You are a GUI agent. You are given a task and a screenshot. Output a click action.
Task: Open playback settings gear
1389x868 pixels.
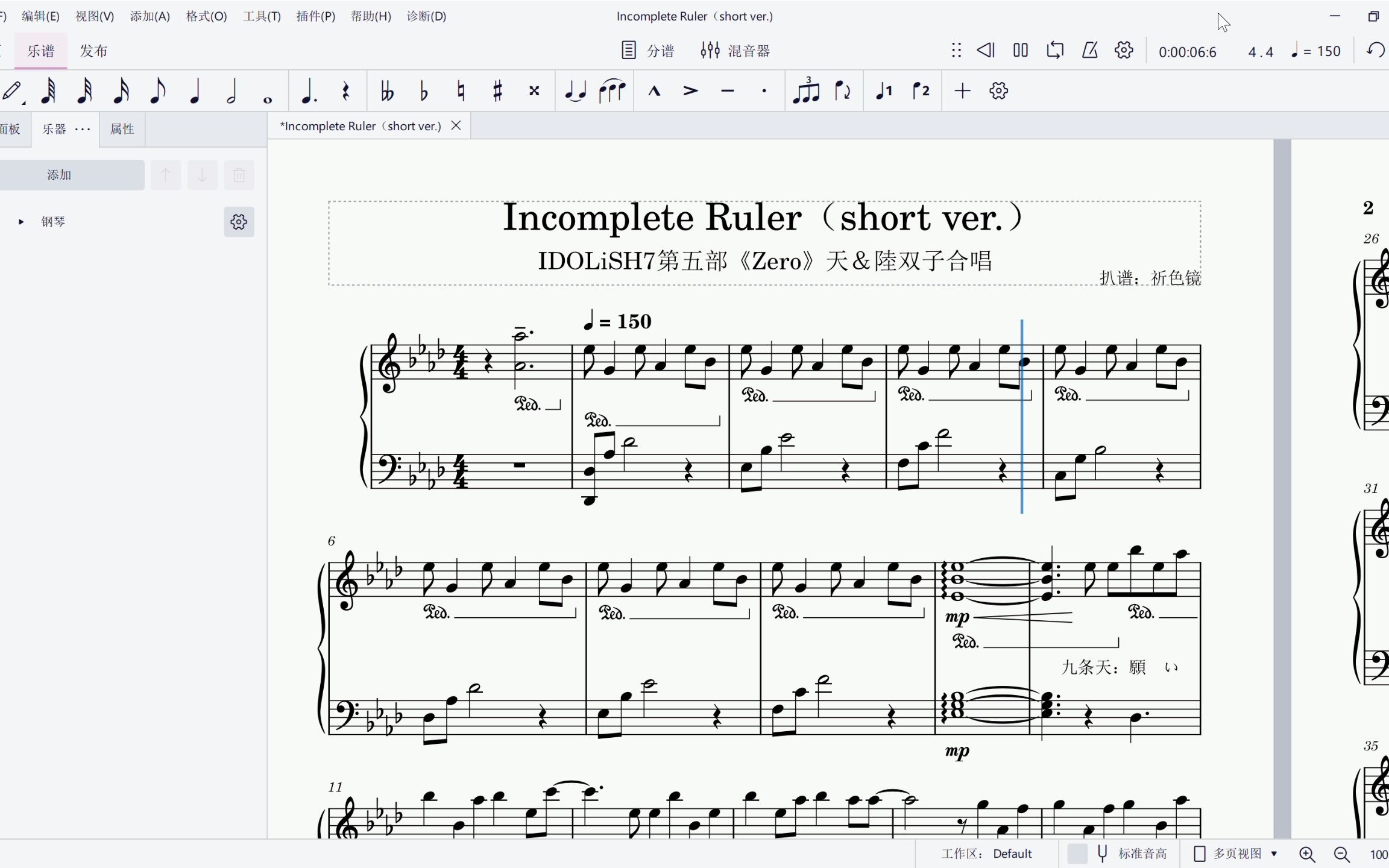[x=1124, y=50]
